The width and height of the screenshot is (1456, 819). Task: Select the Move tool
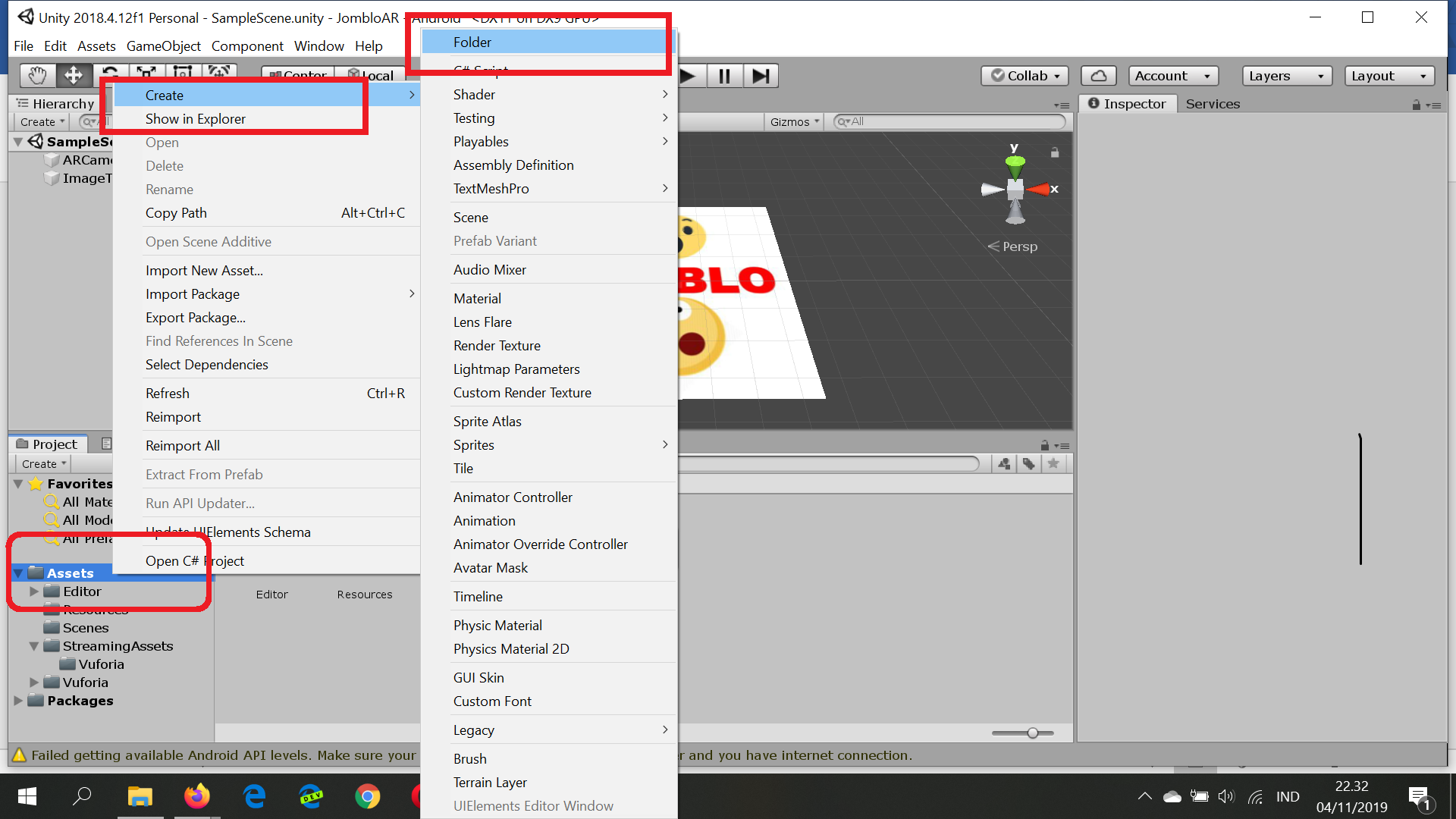(x=74, y=75)
